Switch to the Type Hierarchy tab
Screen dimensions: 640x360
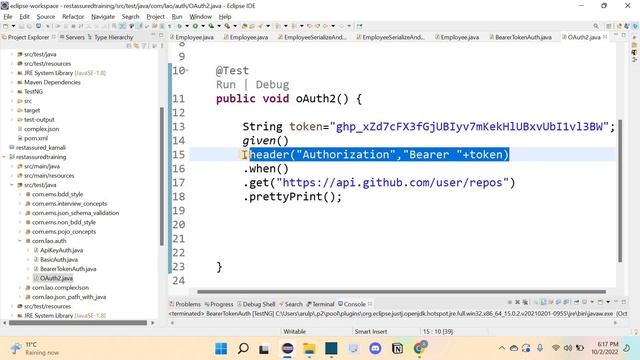pyautogui.click(x=111, y=37)
